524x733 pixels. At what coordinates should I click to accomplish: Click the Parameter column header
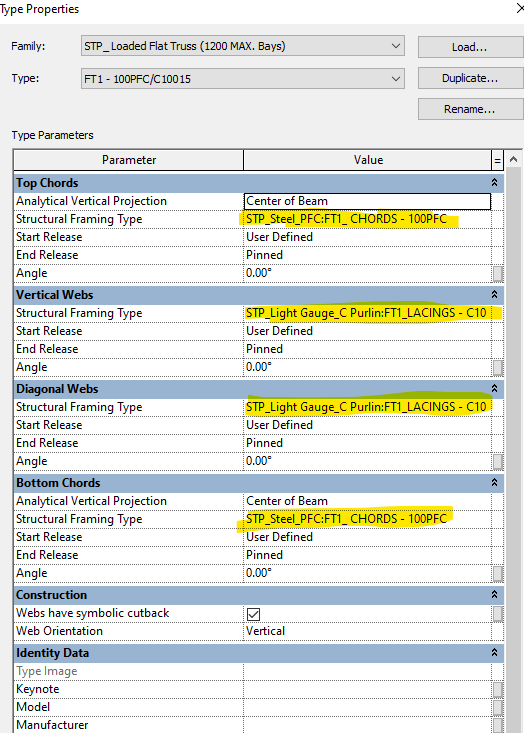[x=129, y=160]
